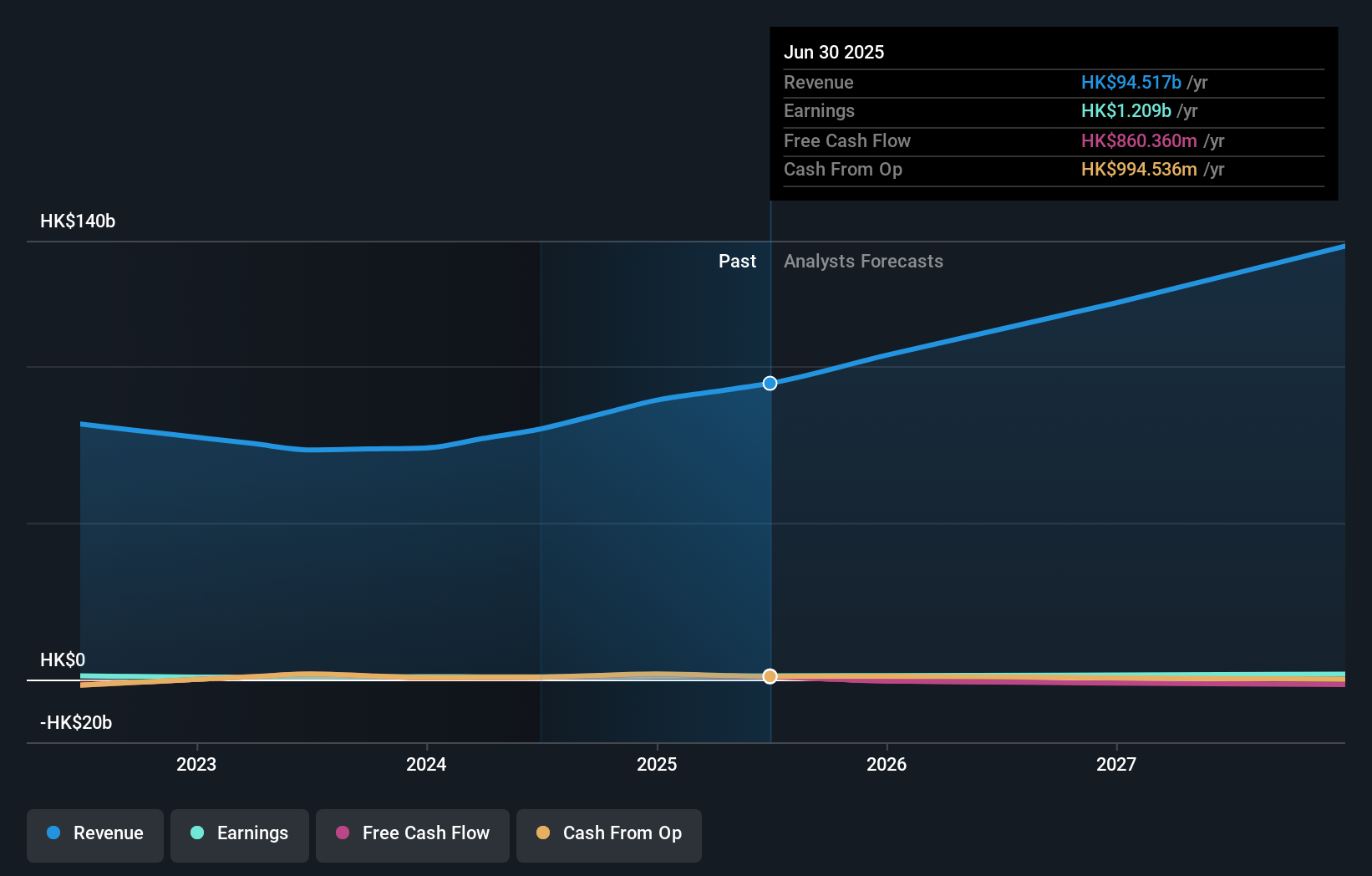Select the Past label
Image resolution: width=1372 pixels, height=876 pixels.
pos(737,261)
